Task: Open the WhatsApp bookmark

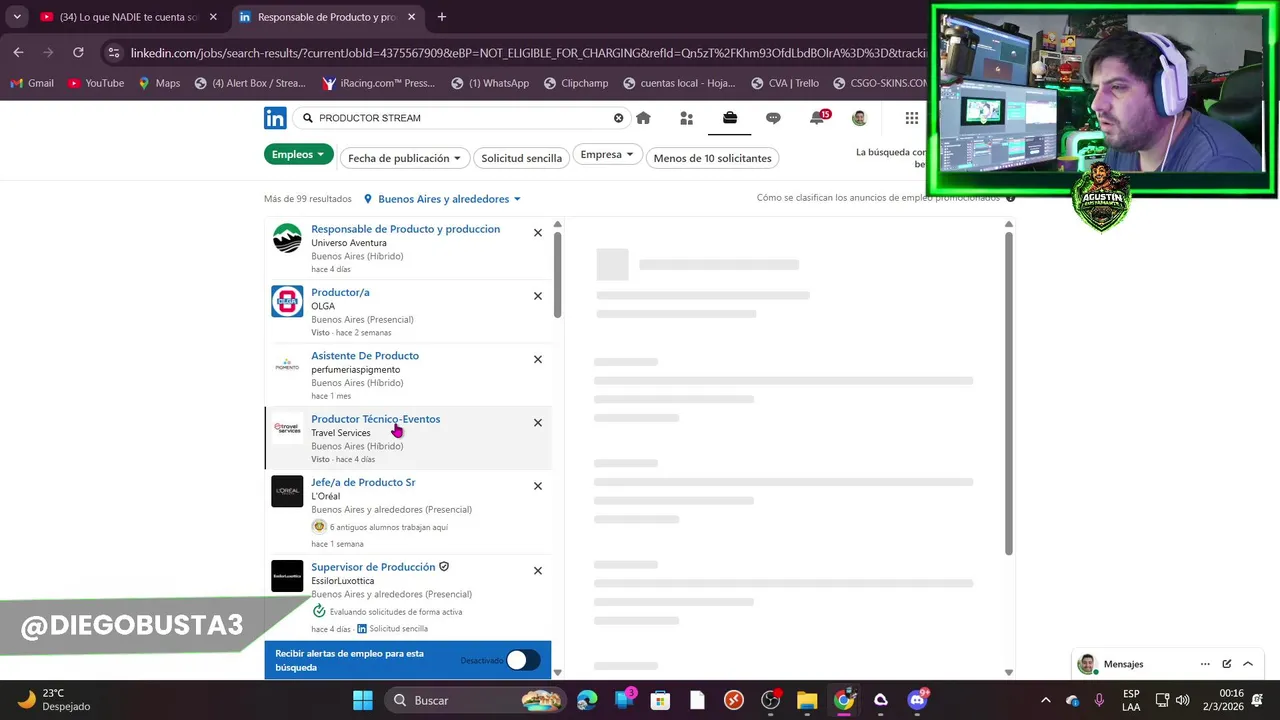Action: [490, 83]
